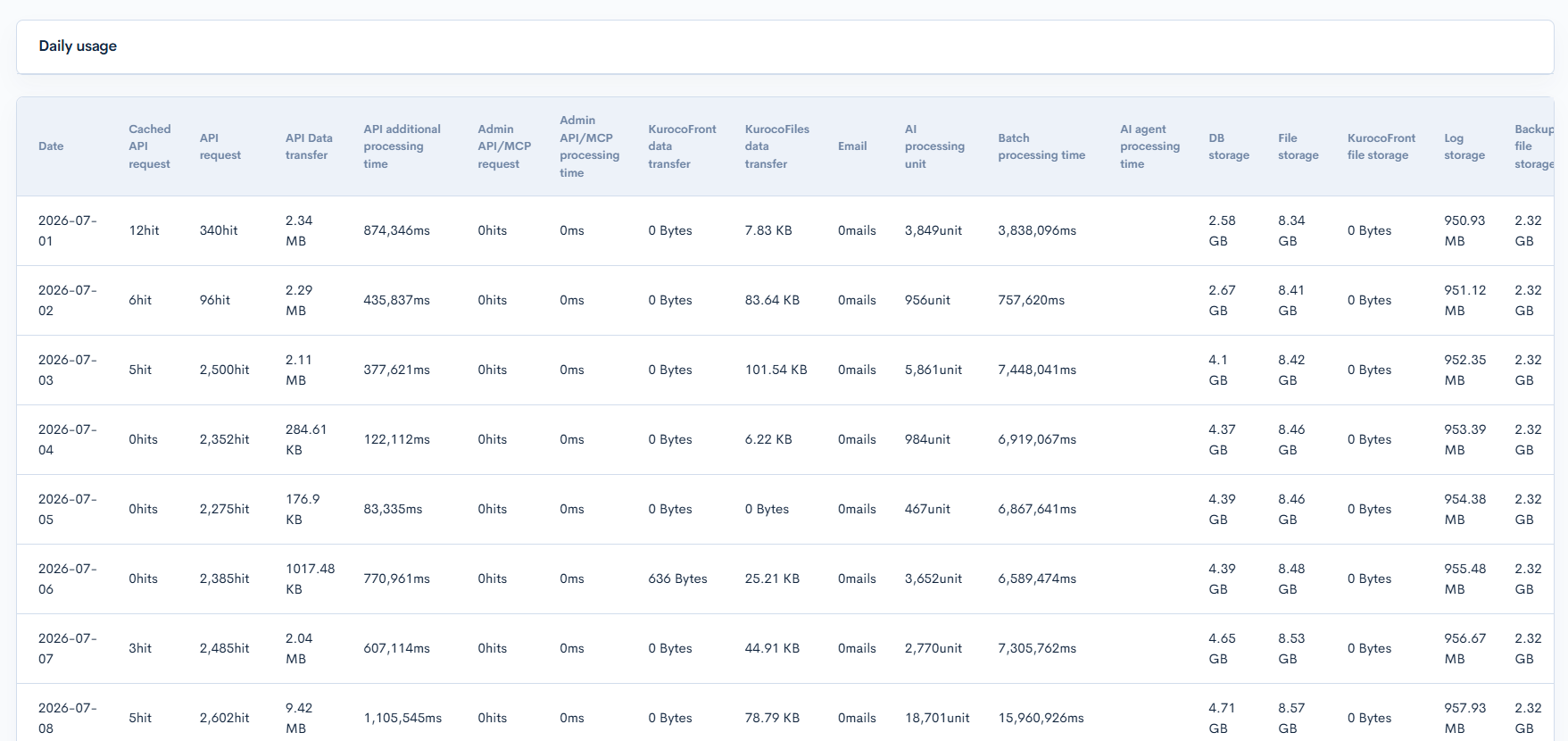1568x741 pixels.
Task: Click the API Data transfer column header
Action: tap(309, 146)
